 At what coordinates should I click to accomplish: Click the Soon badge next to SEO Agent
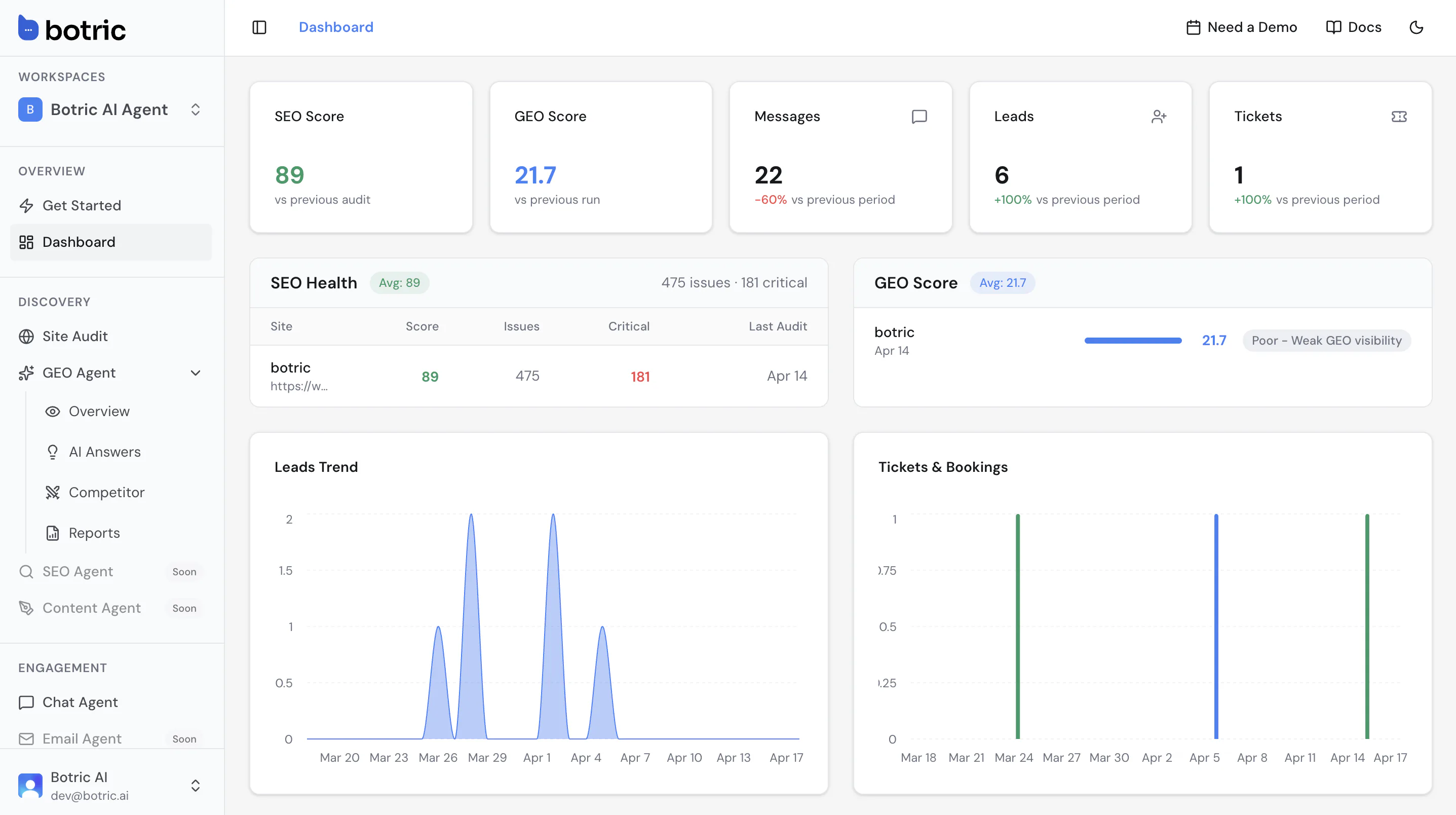(x=184, y=572)
